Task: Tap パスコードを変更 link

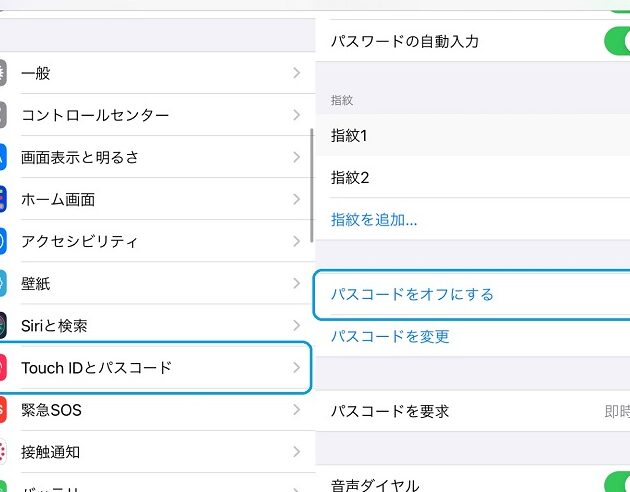Action: point(390,336)
